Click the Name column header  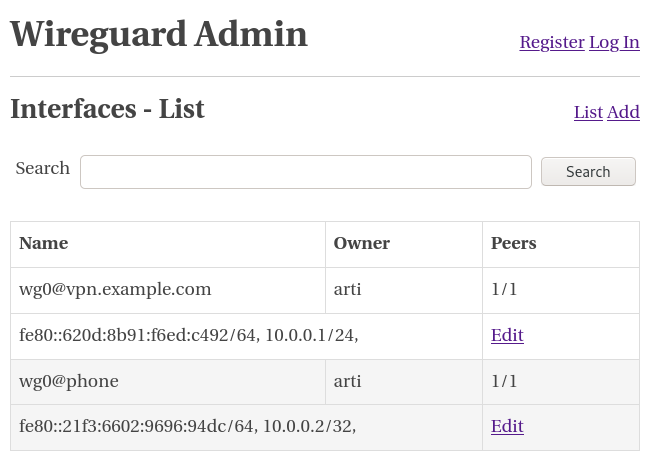pyautogui.click(x=44, y=243)
